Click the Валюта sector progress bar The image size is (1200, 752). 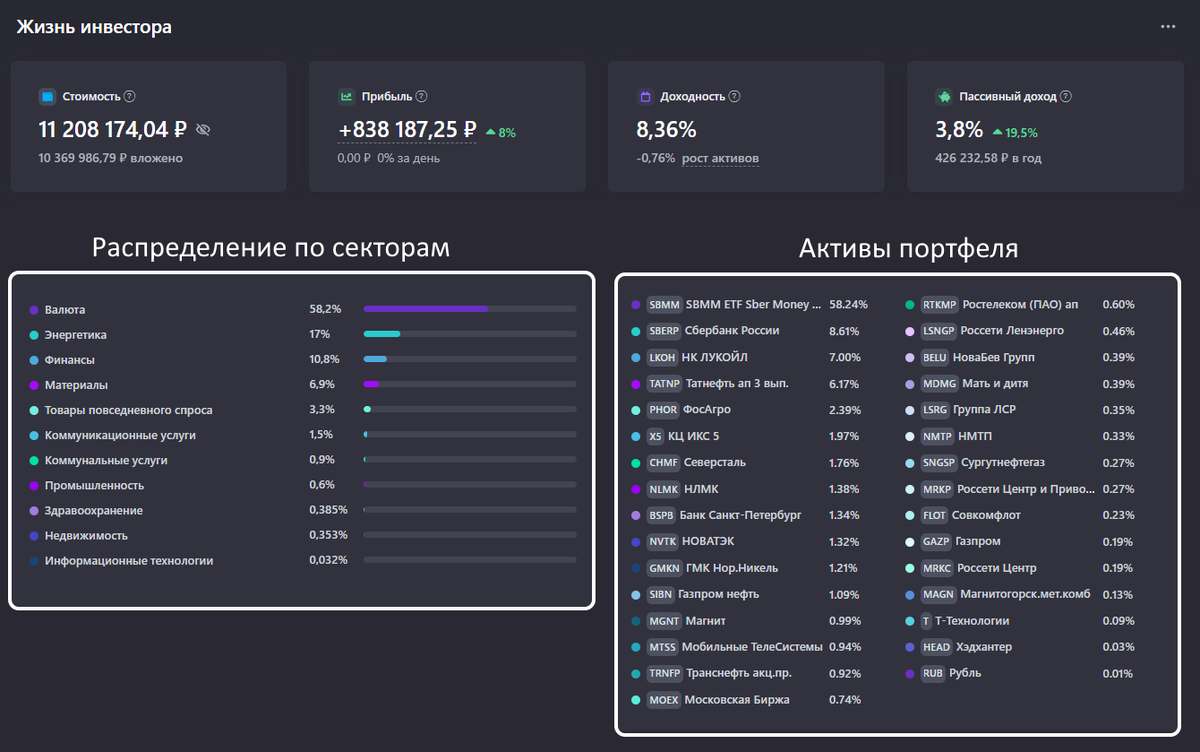(x=470, y=309)
